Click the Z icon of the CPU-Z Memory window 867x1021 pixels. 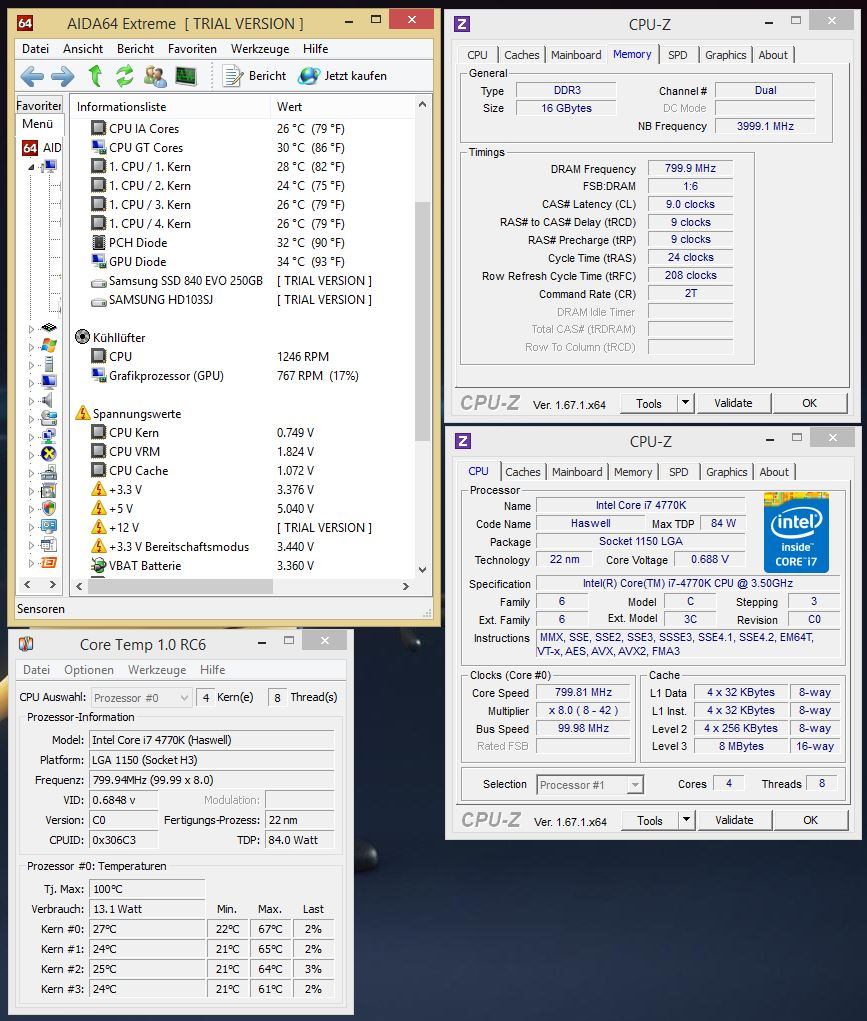tap(462, 24)
